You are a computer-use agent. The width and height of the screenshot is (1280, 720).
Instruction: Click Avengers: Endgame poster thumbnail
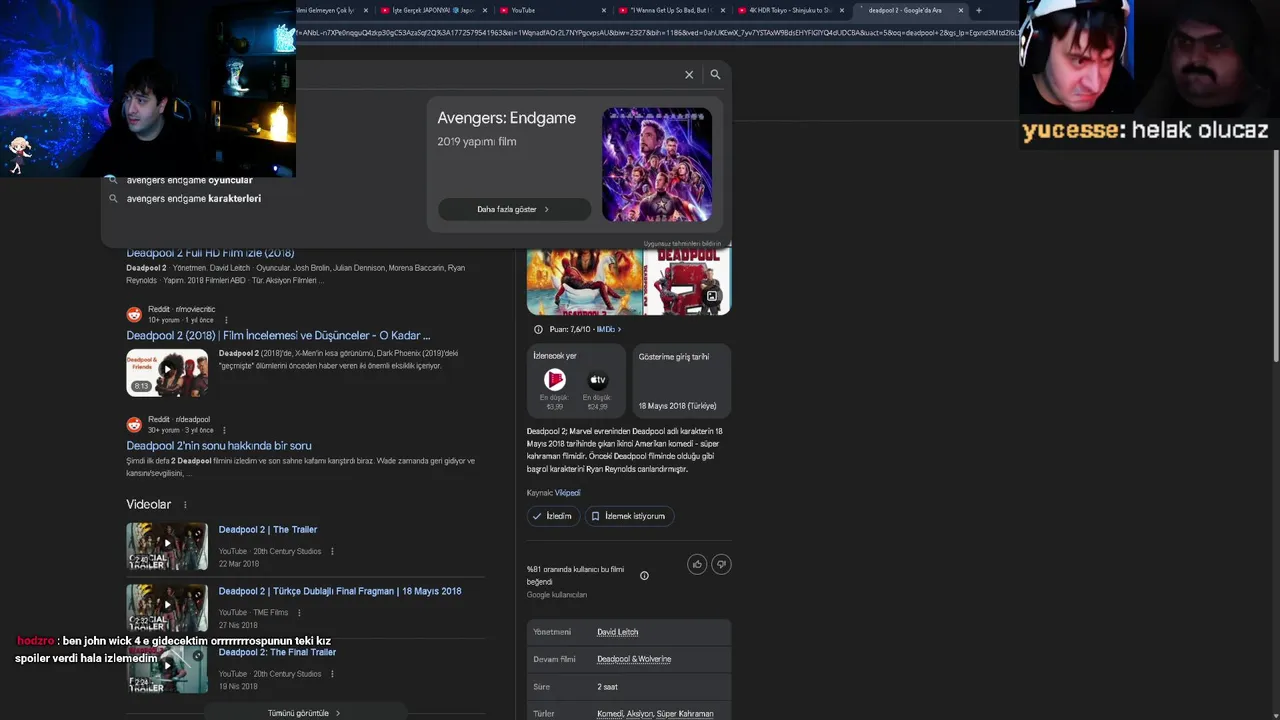pos(657,165)
